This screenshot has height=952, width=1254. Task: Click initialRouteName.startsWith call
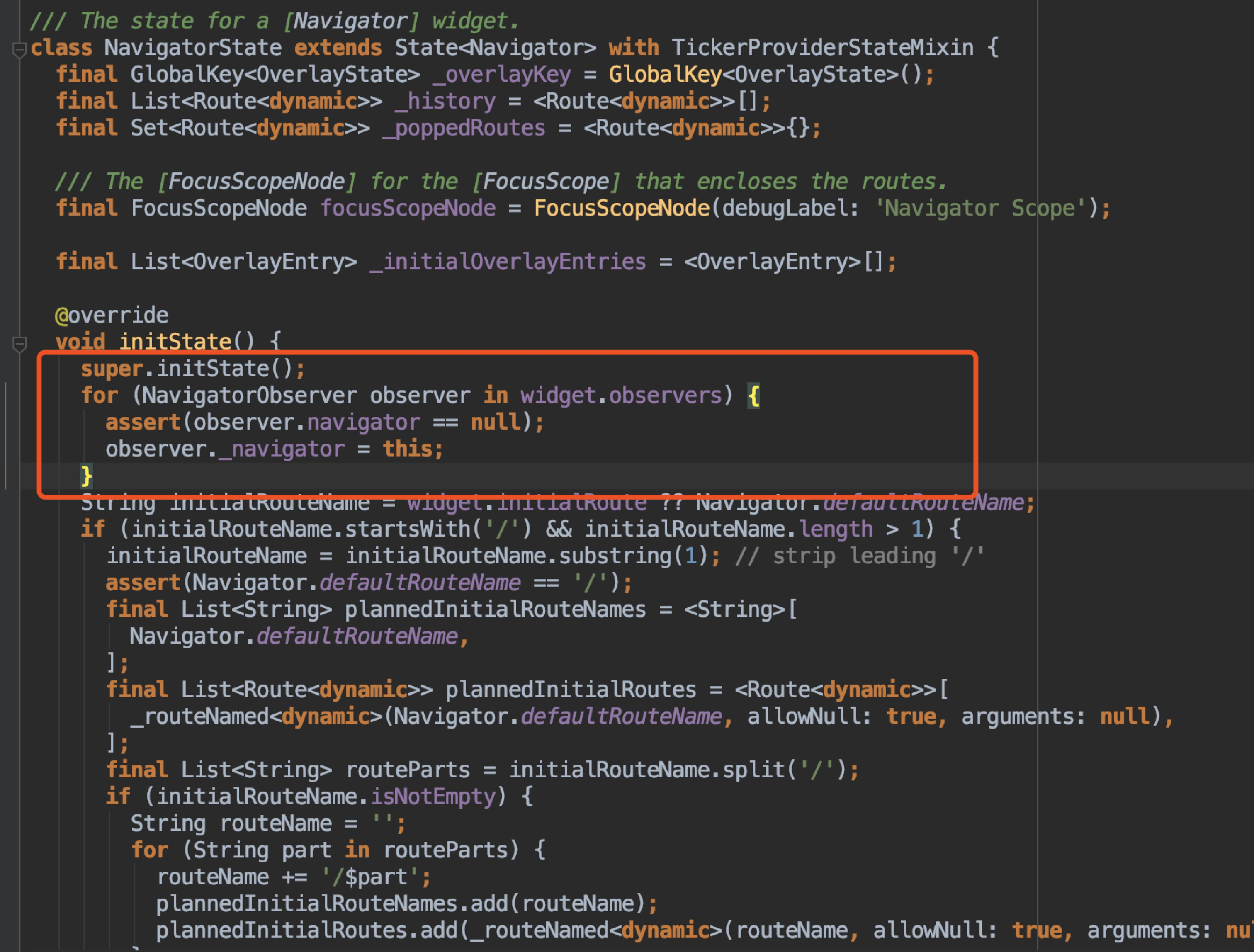[332, 529]
